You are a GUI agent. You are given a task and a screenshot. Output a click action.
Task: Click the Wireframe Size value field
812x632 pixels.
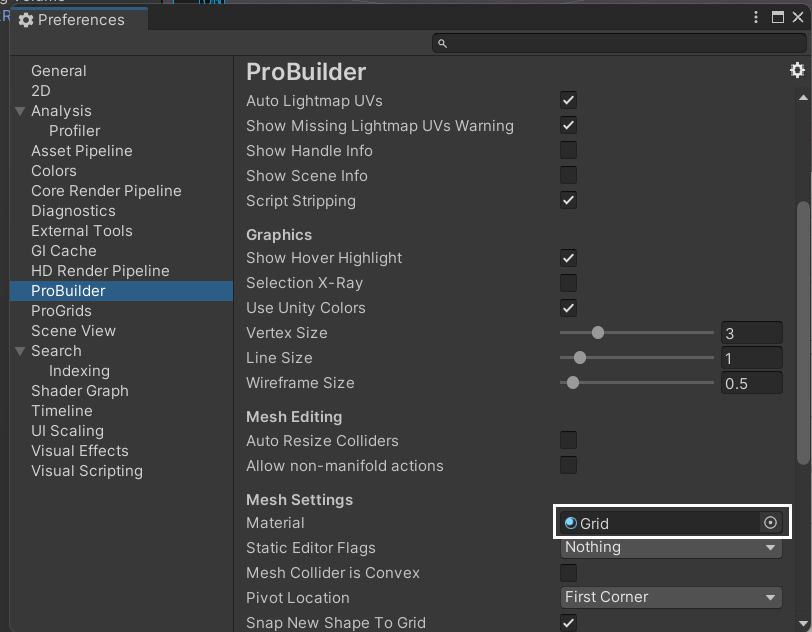tap(751, 383)
